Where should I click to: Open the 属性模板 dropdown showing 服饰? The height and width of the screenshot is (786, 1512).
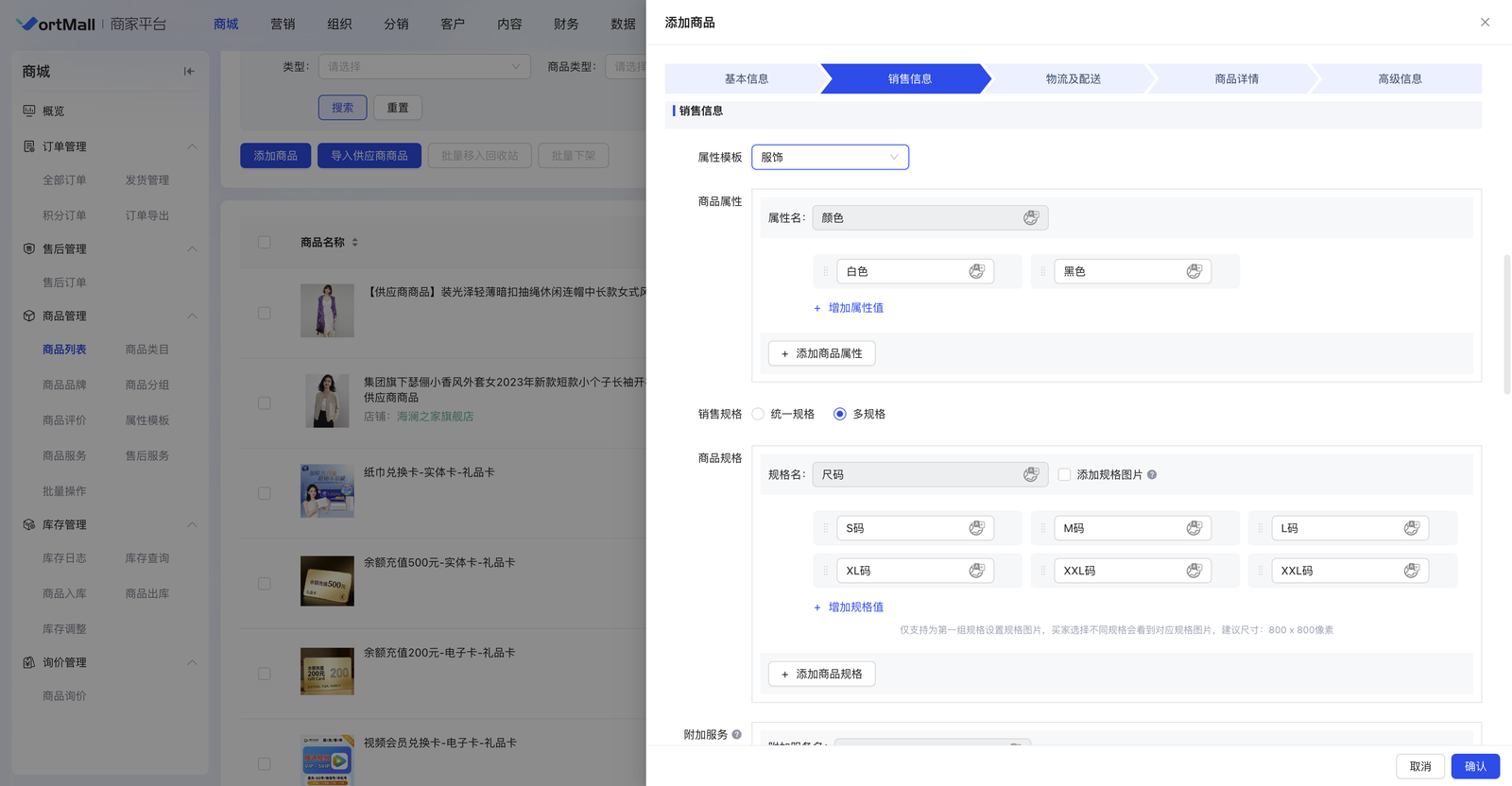tap(830, 158)
